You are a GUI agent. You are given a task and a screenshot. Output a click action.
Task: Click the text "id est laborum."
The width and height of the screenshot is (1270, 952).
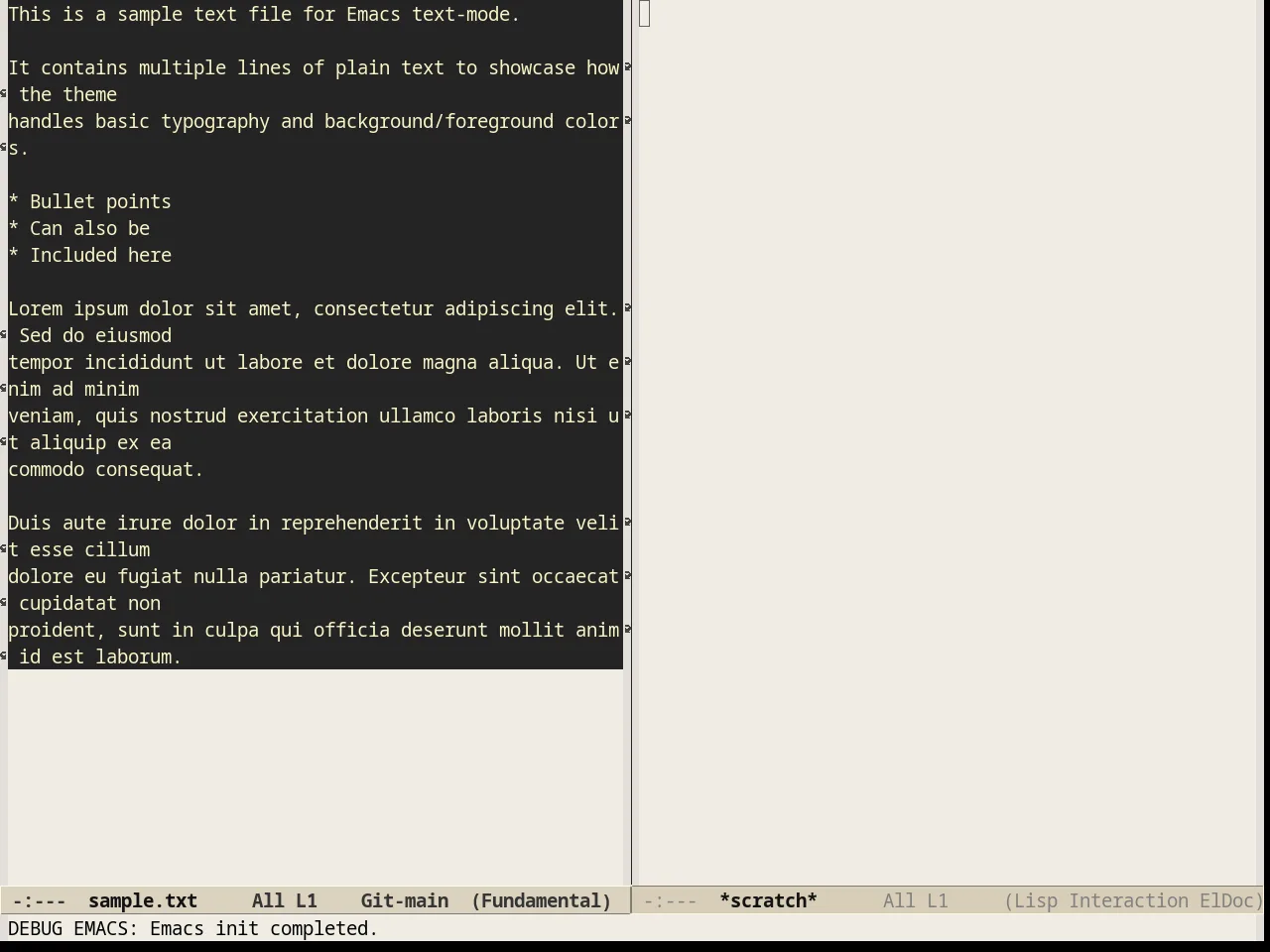tap(100, 656)
